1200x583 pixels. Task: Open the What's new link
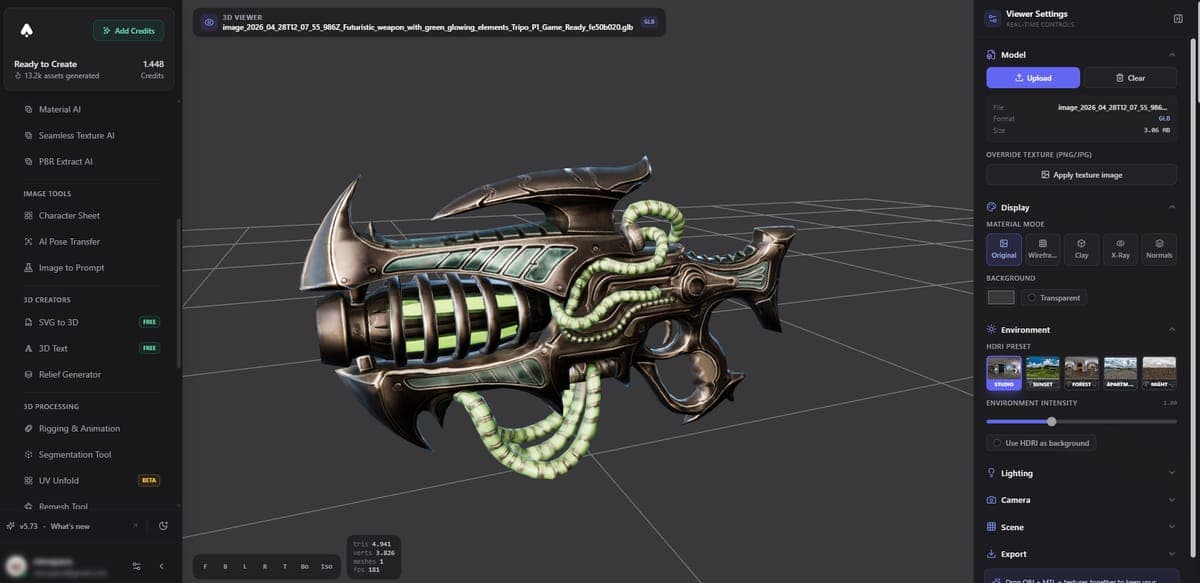coord(70,526)
